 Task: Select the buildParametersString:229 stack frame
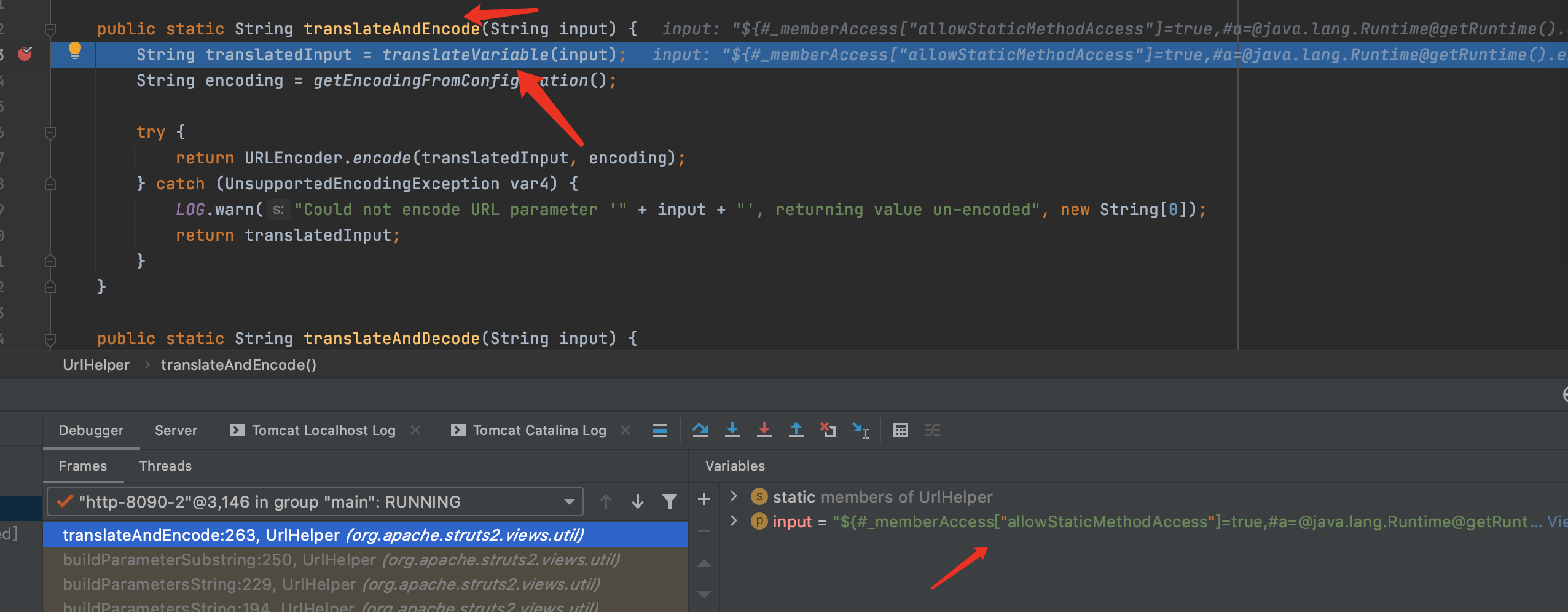tap(366, 584)
